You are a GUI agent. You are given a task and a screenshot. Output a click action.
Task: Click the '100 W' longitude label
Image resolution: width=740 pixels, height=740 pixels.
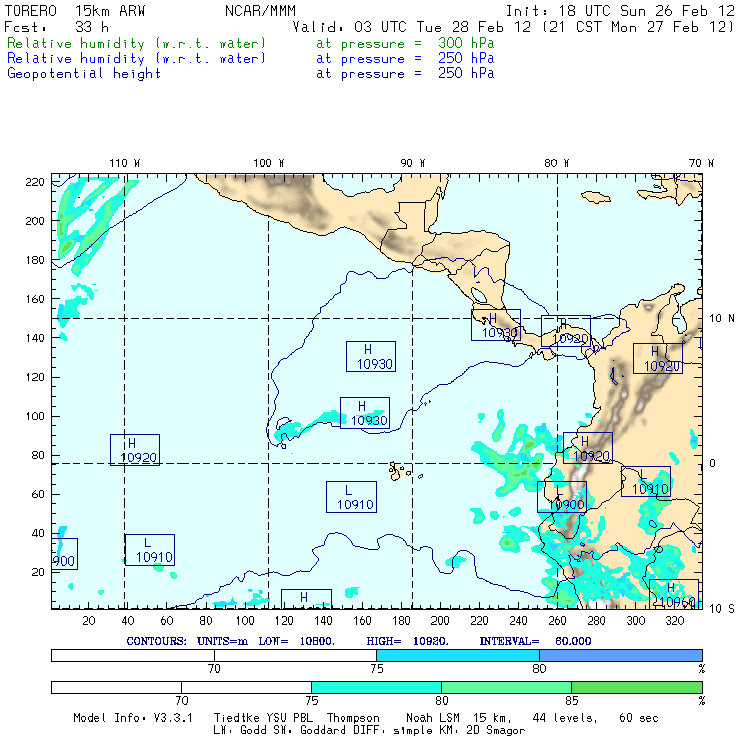click(269, 163)
